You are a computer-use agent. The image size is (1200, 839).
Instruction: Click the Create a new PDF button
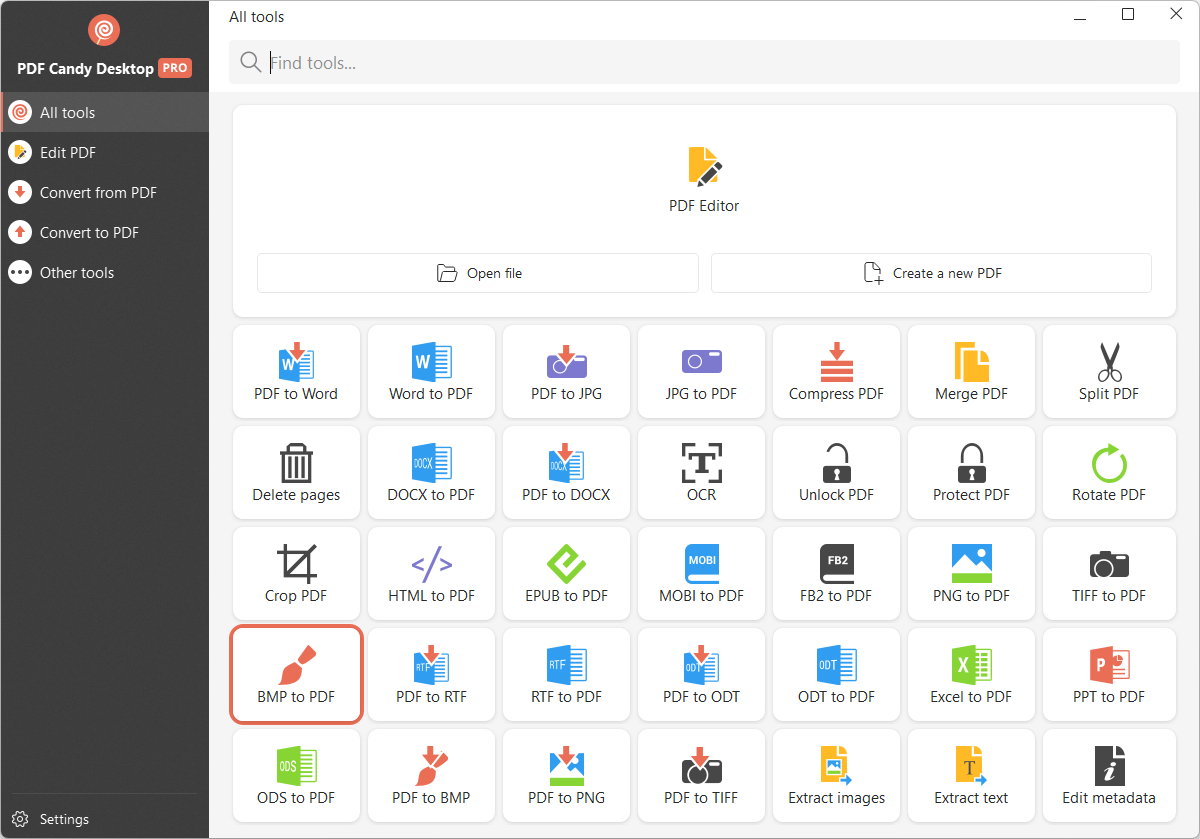coord(931,273)
